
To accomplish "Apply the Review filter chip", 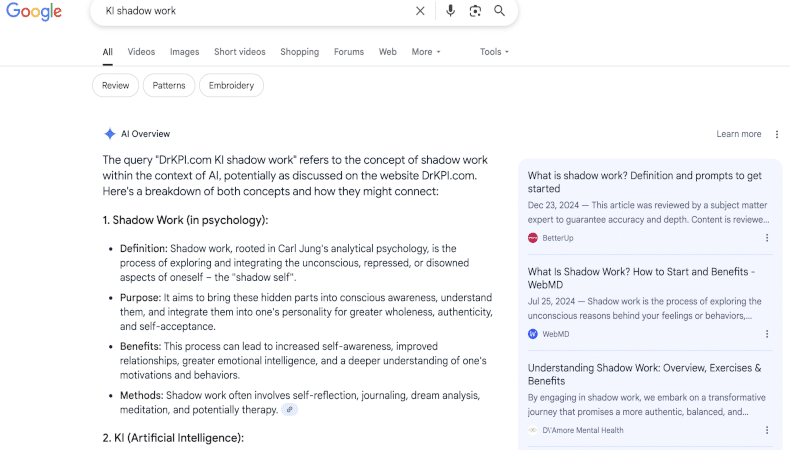I will 115,85.
